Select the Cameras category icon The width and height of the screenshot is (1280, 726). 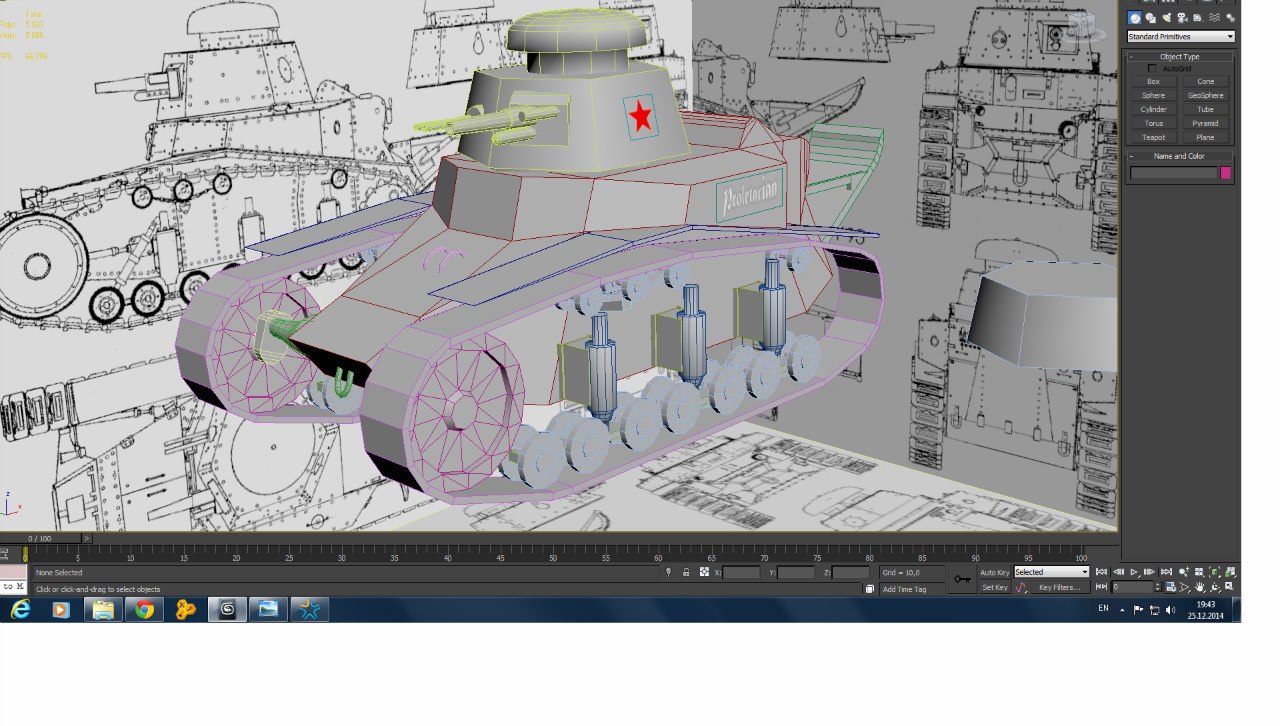pyautogui.click(x=1183, y=18)
